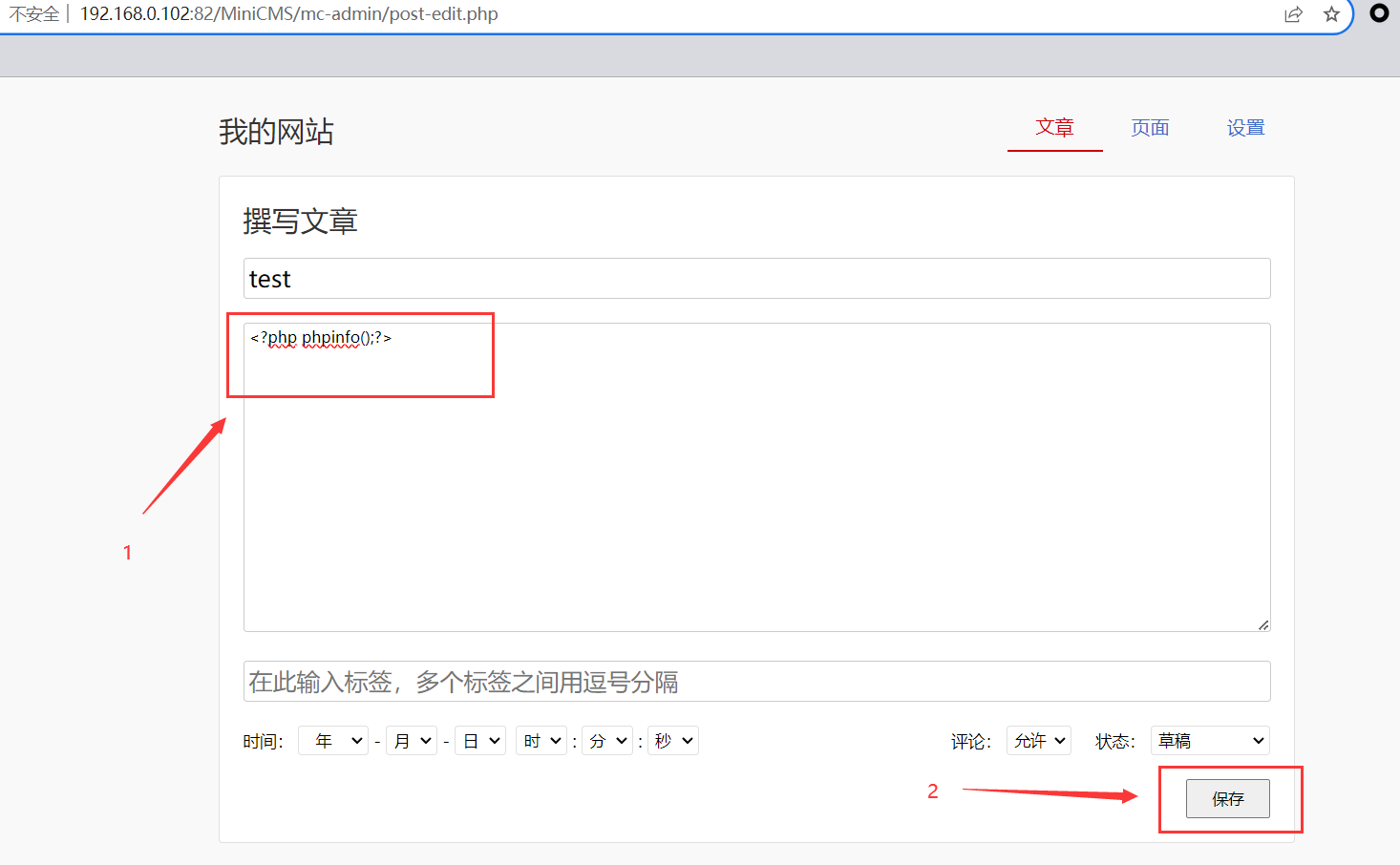Focus the article title field containing test
The image size is (1400, 865).
click(757, 279)
